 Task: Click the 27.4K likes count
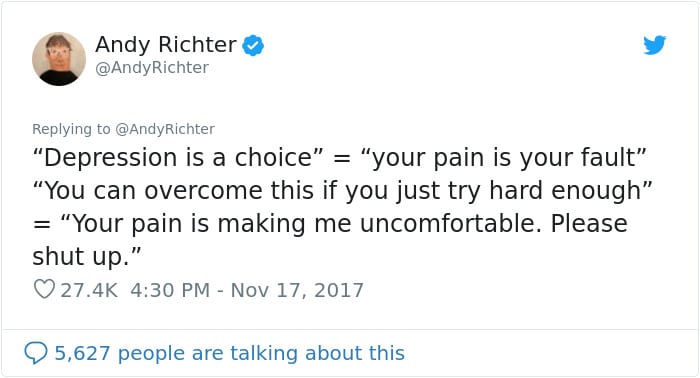click(x=89, y=290)
